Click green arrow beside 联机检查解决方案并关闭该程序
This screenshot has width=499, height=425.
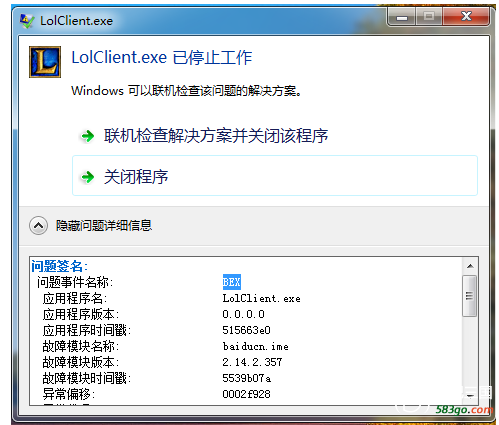click(88, 136)
